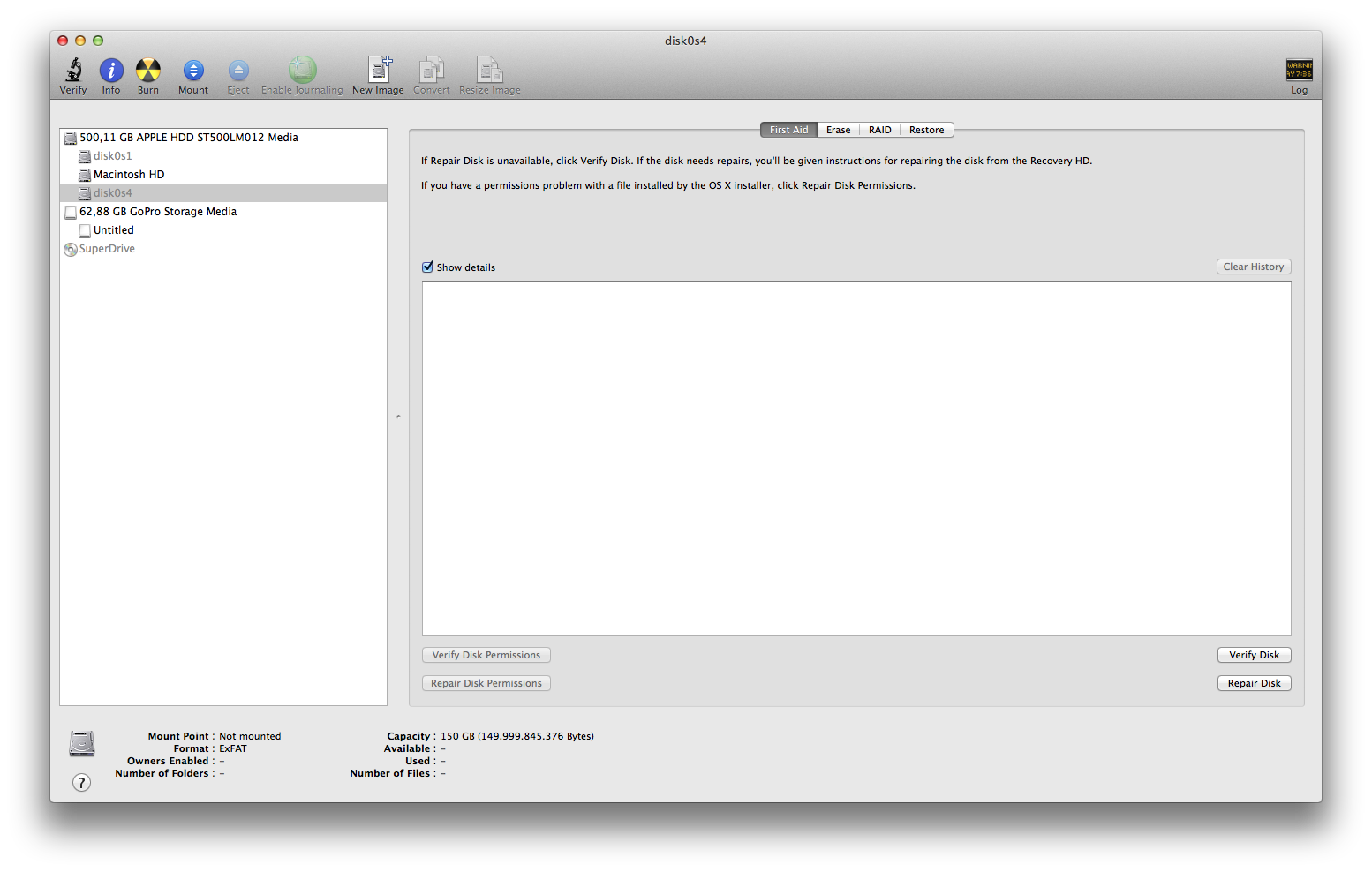Switch to the Erase tab
This screenshot has width=1372, height=872.
[838, 130]
